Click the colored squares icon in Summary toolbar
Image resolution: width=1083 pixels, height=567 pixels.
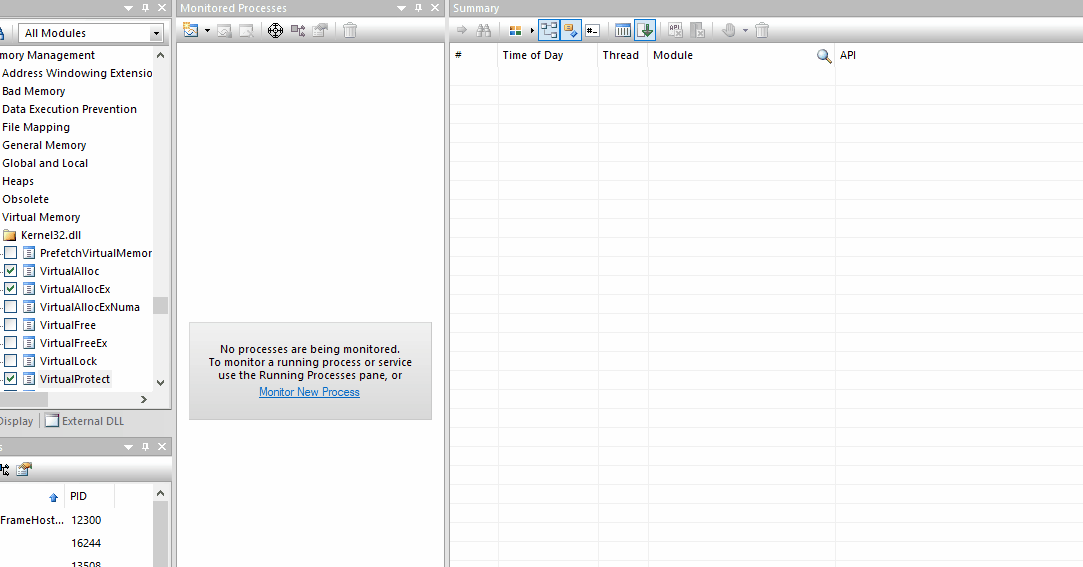[516, 30]
